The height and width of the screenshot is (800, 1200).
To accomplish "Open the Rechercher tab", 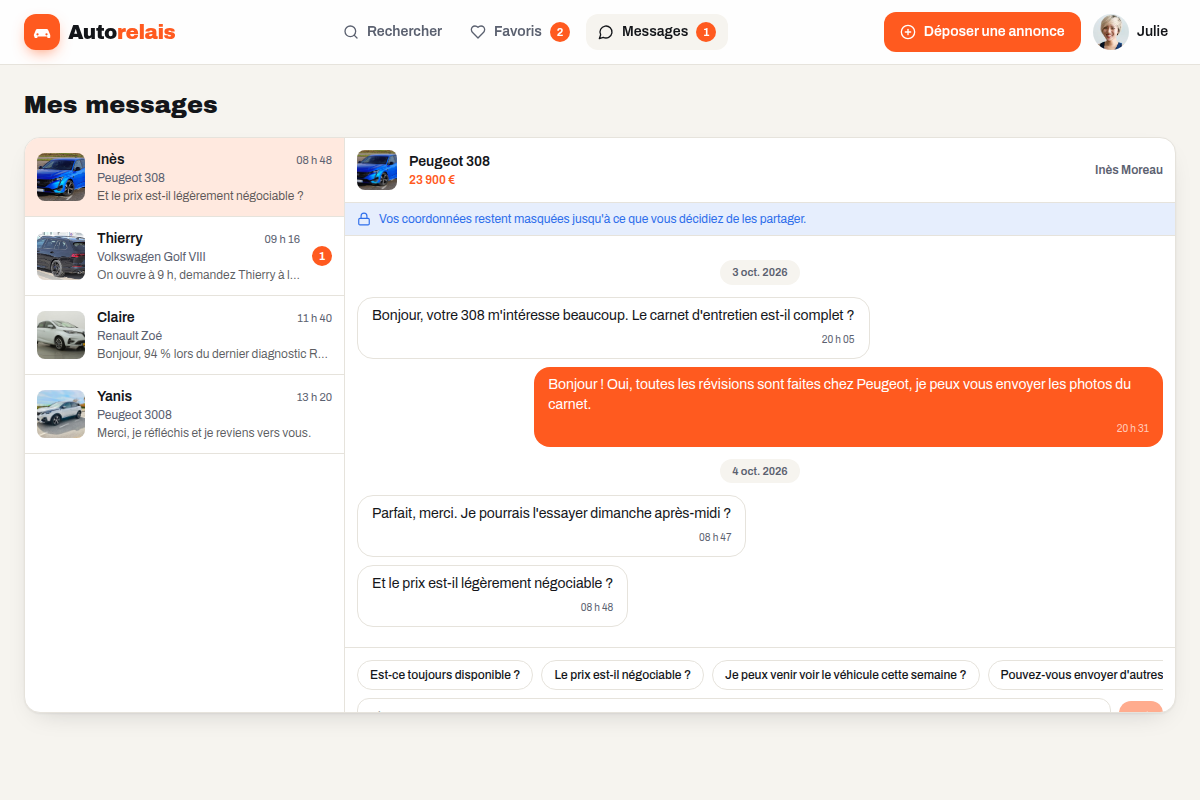I will pos(393,32).
